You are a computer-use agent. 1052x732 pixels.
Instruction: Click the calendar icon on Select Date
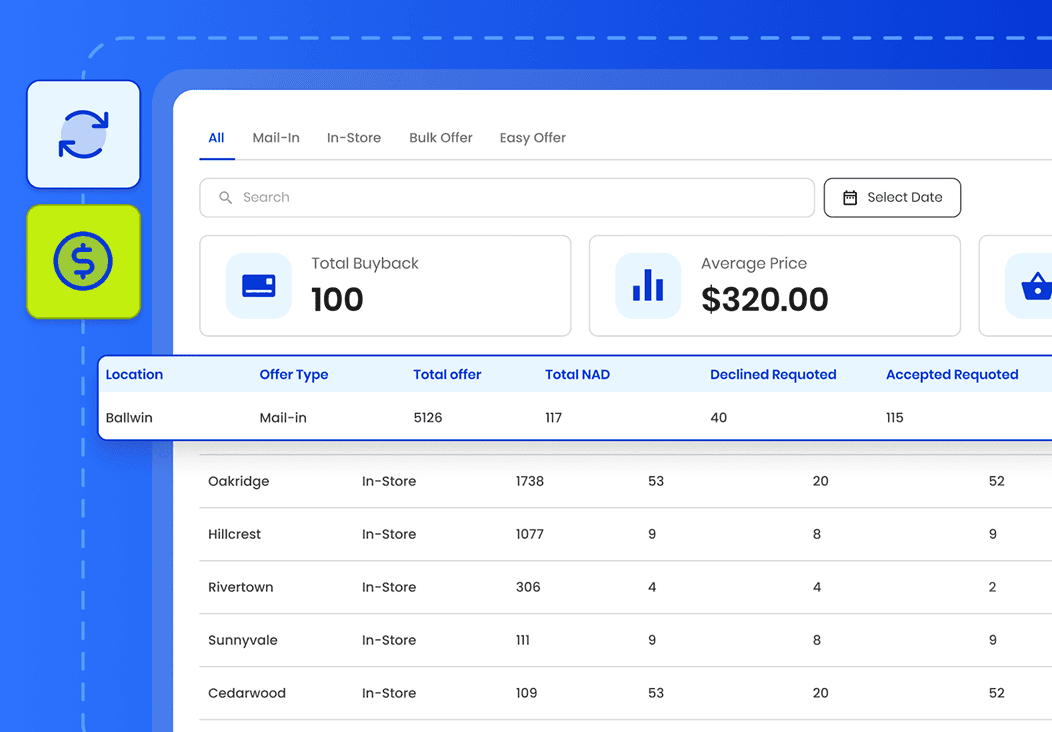850,197
